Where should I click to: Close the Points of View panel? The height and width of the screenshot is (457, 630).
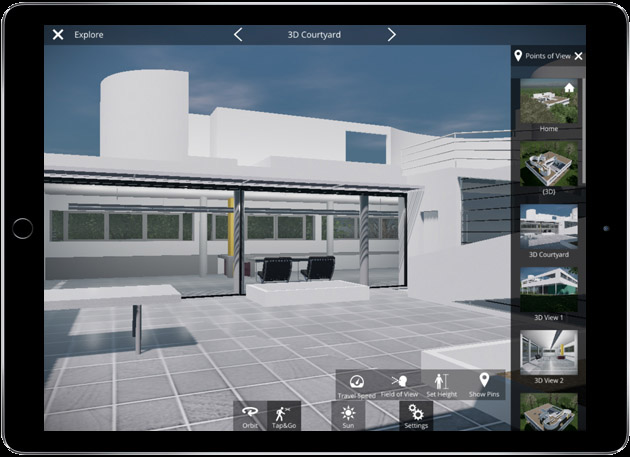[578, 57]
